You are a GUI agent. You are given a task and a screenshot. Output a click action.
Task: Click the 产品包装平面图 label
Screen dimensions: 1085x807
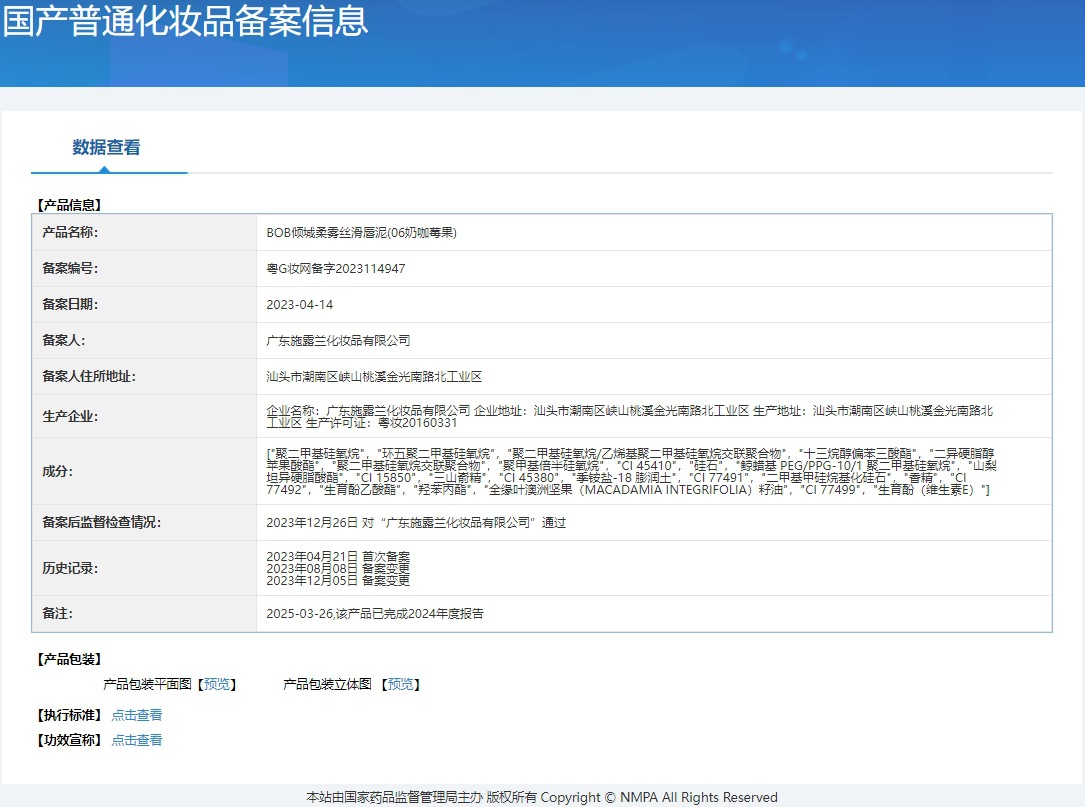click(x=147, y=684)
